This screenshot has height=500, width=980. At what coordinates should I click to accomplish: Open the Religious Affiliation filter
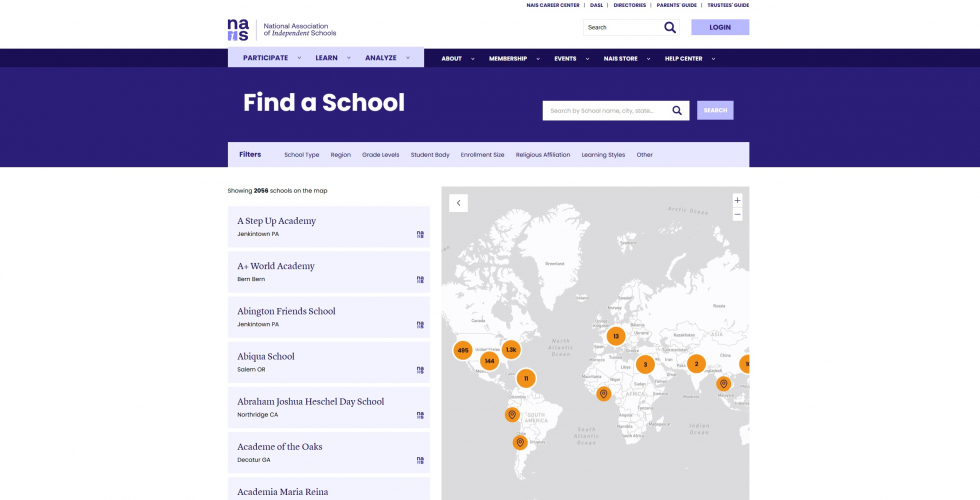pos(542,155)
